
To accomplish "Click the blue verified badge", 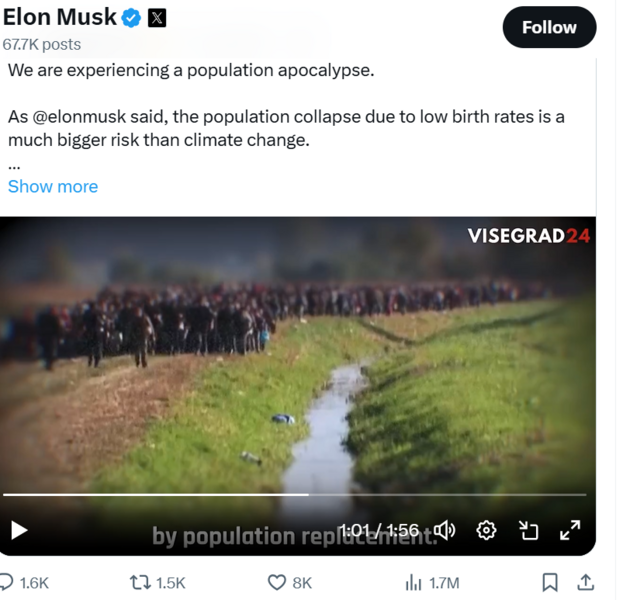I will pos(131,17).
